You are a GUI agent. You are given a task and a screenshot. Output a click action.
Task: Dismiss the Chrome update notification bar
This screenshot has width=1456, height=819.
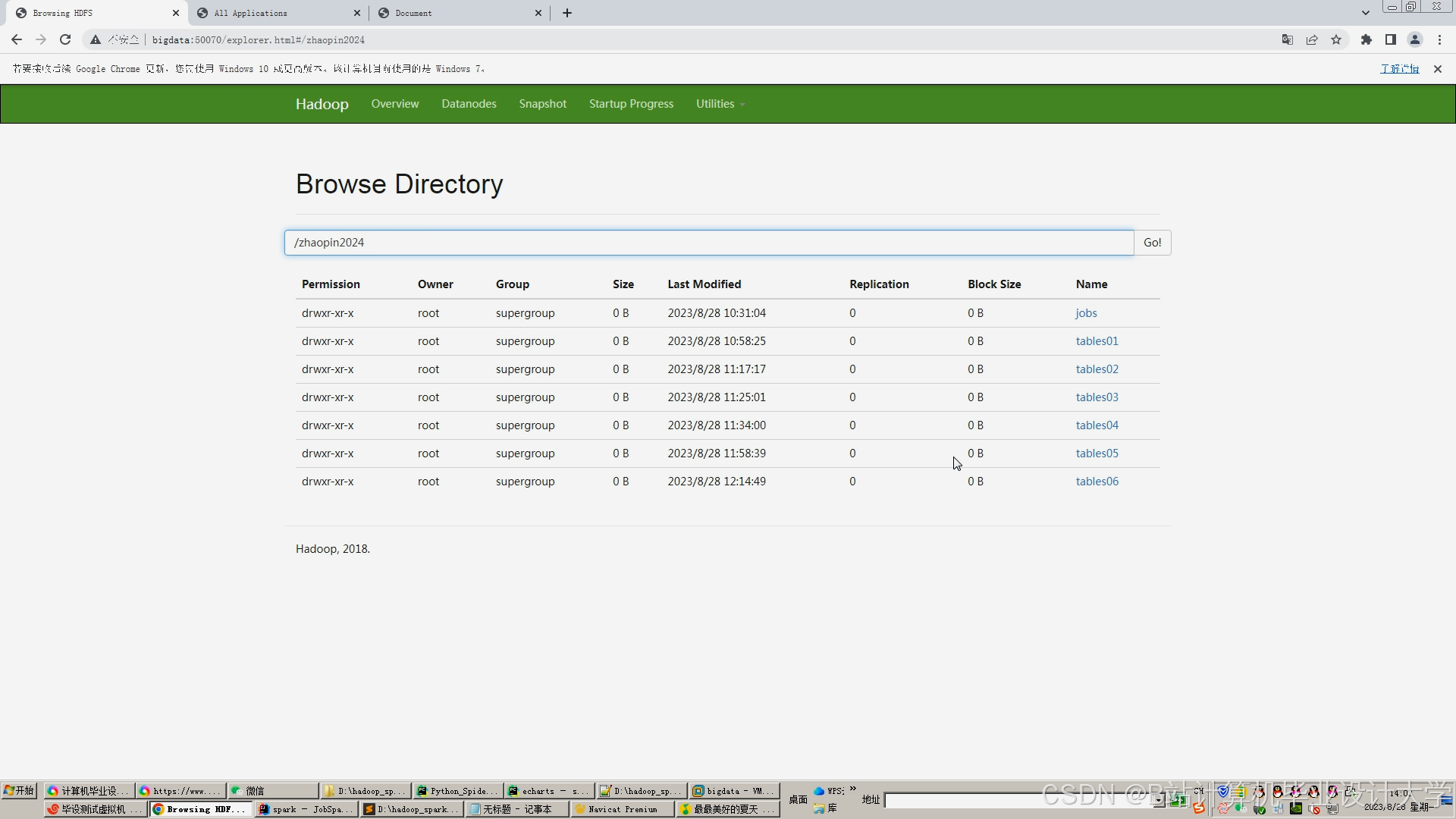(1438, 69)
